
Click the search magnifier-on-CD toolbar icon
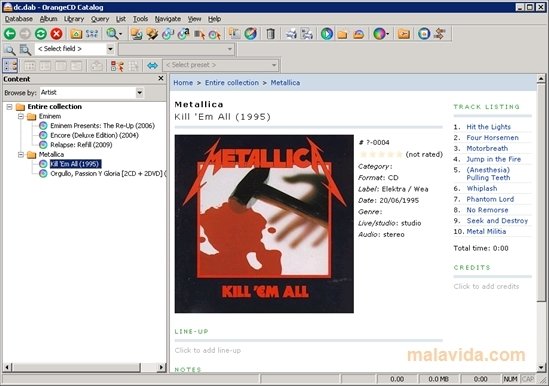point(112,34)
